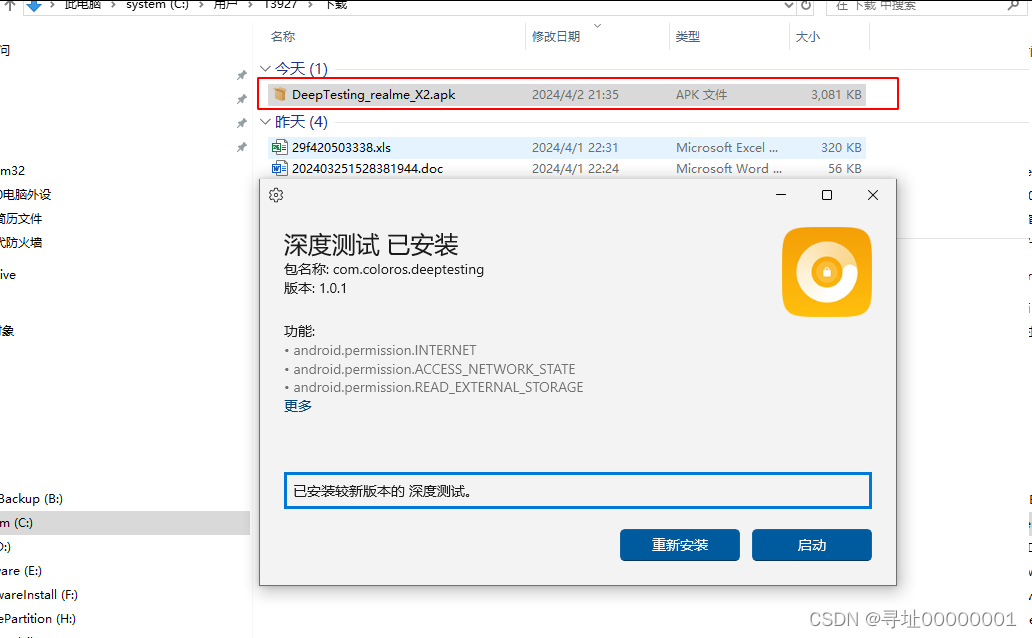Open the Partition (H:) drive in sidebar
Image resolution: width=1032 pixels, height=638 pixels.
pos(38,618)
